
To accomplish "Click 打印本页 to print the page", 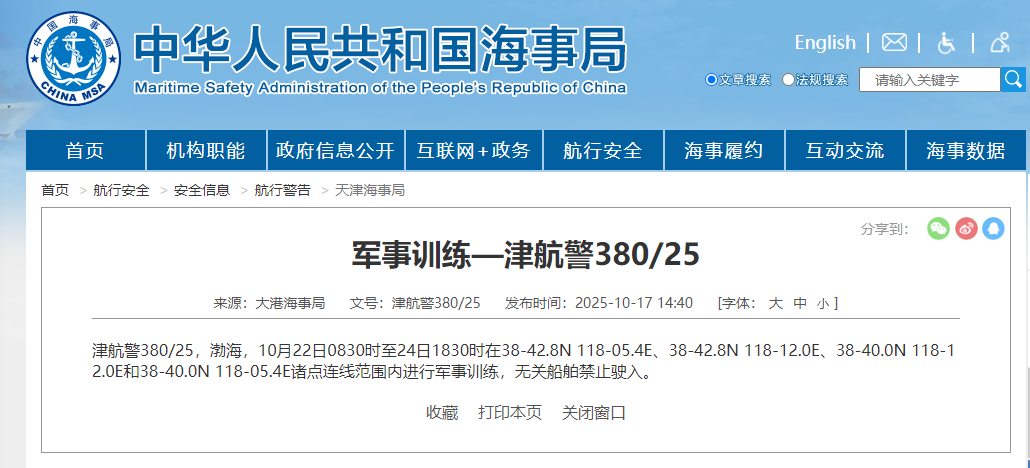I will tap(510, 413).
